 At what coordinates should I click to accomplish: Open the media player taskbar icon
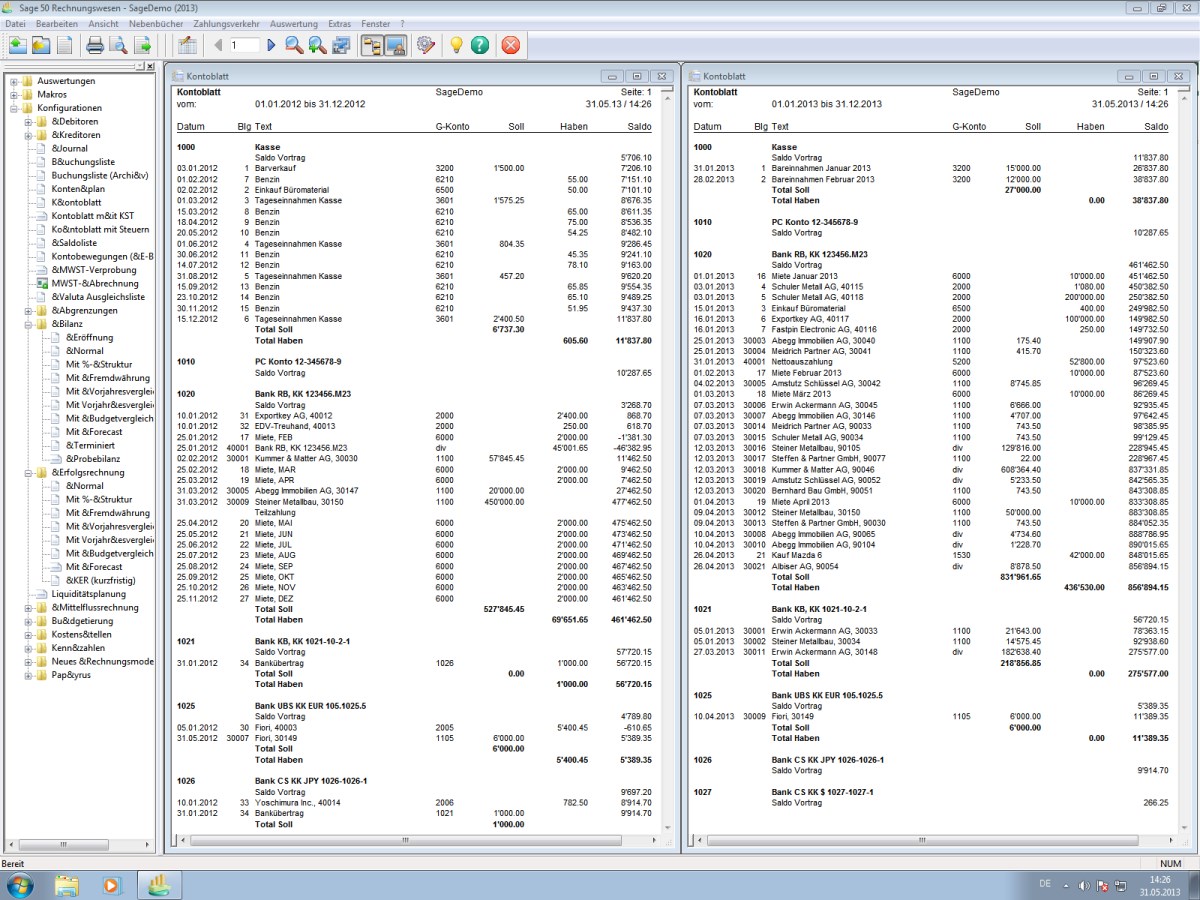112,885
